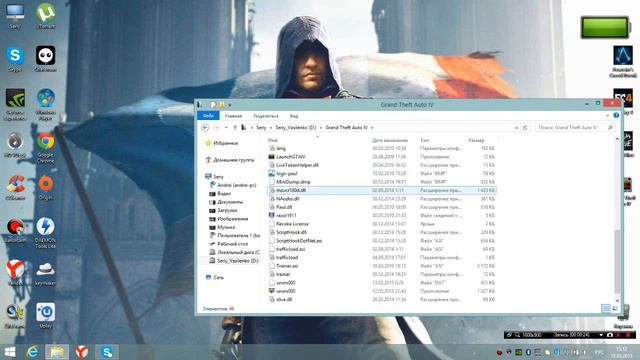The width and height of the screenshot is (640, 360).
Task: Click the Yandex browser taskbar icon
Action: [82, 352]
